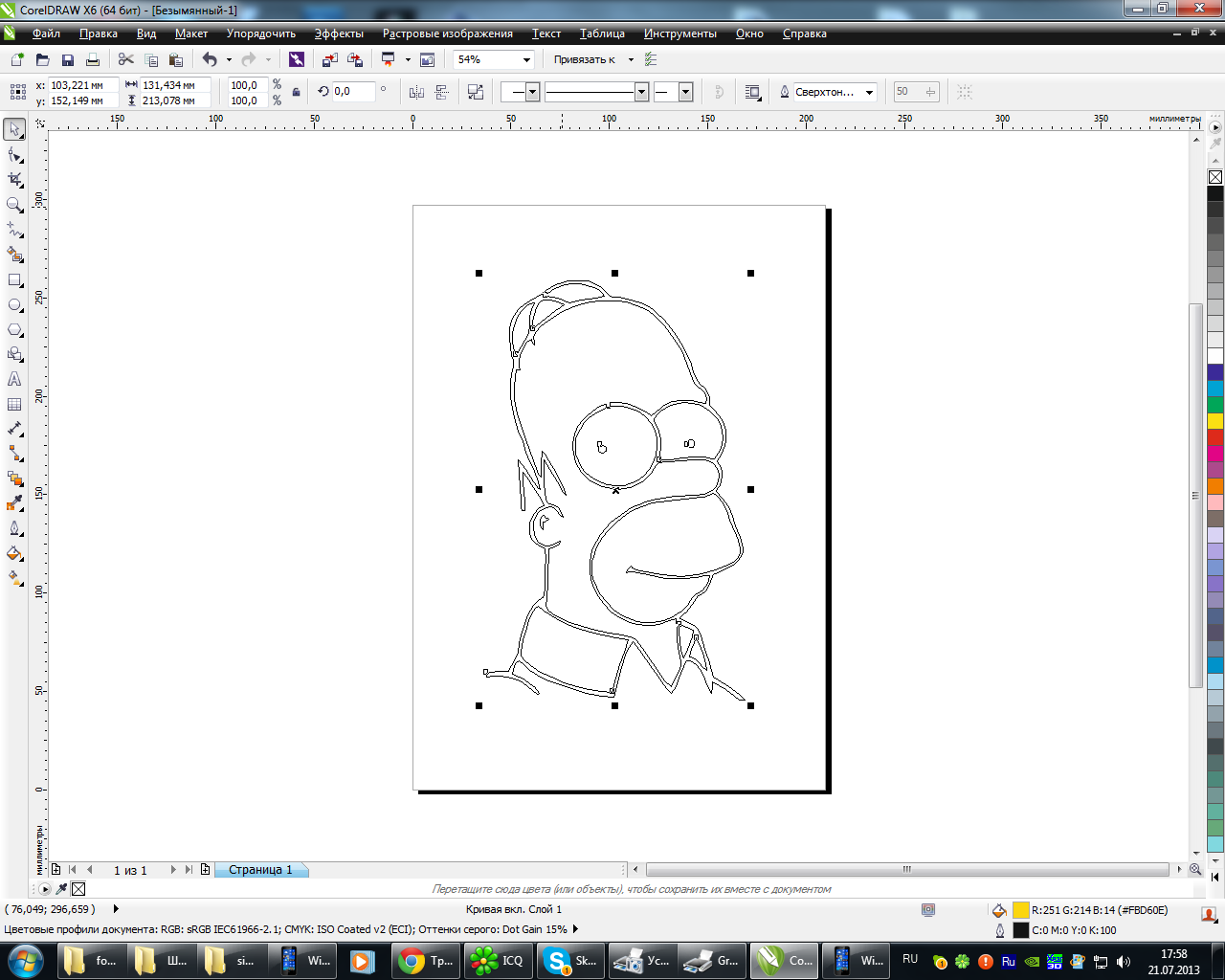
Task: Expand the application launcher dropdown arrow
Action: pyautogui.click(x=408, y=59)
